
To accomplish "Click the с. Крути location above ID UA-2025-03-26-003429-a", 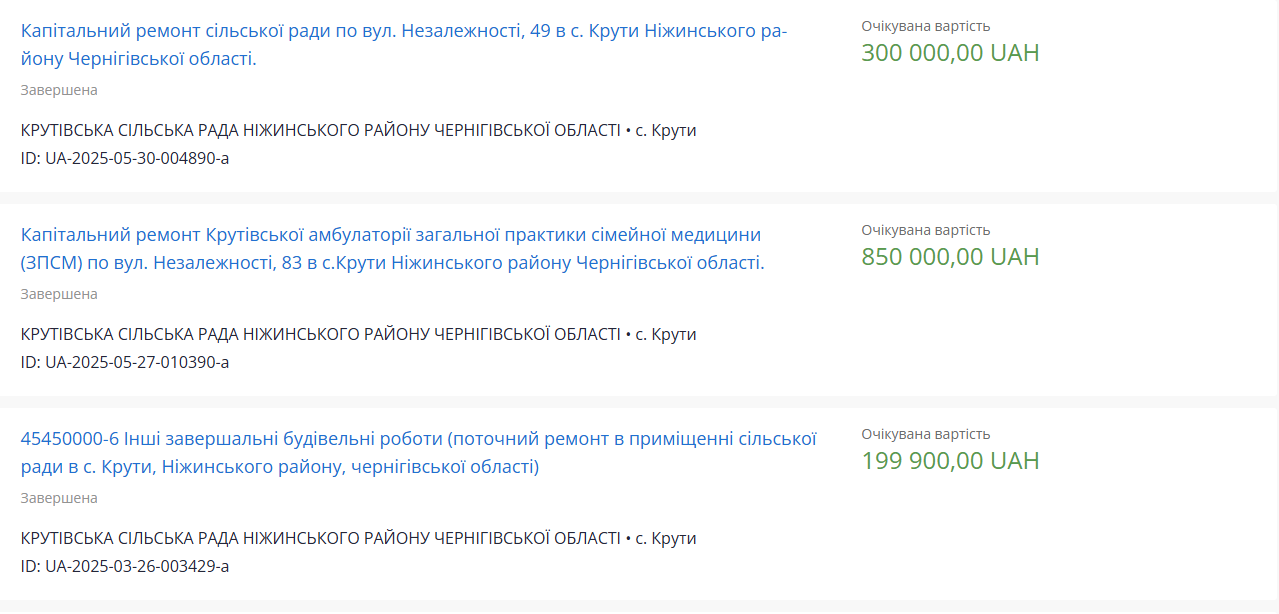I will click(x=666, y=538).
